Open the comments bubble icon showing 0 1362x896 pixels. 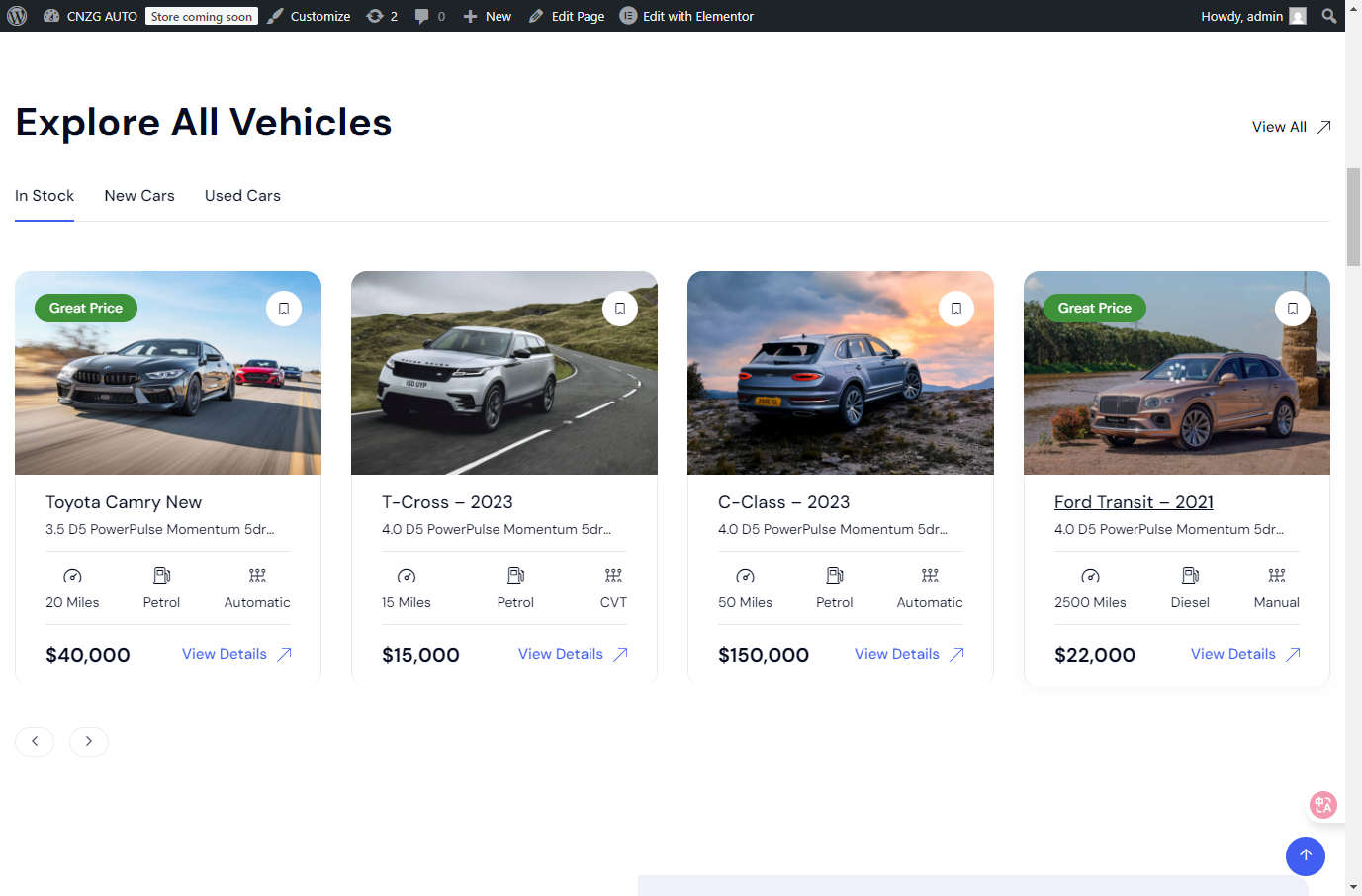tap(429, 16)
